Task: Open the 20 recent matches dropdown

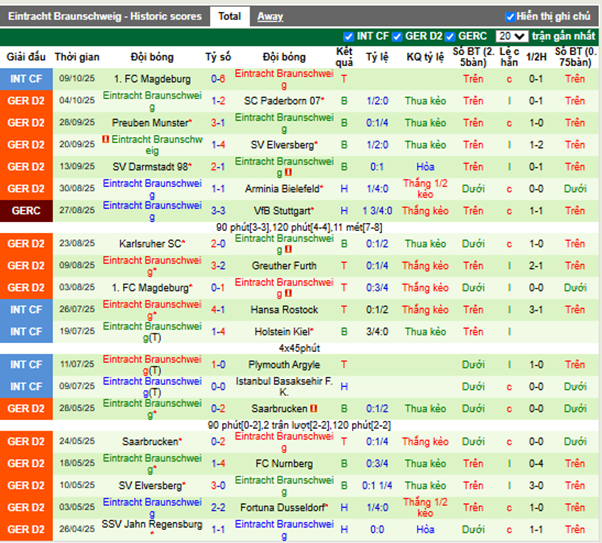Action: tap(512, 36)
